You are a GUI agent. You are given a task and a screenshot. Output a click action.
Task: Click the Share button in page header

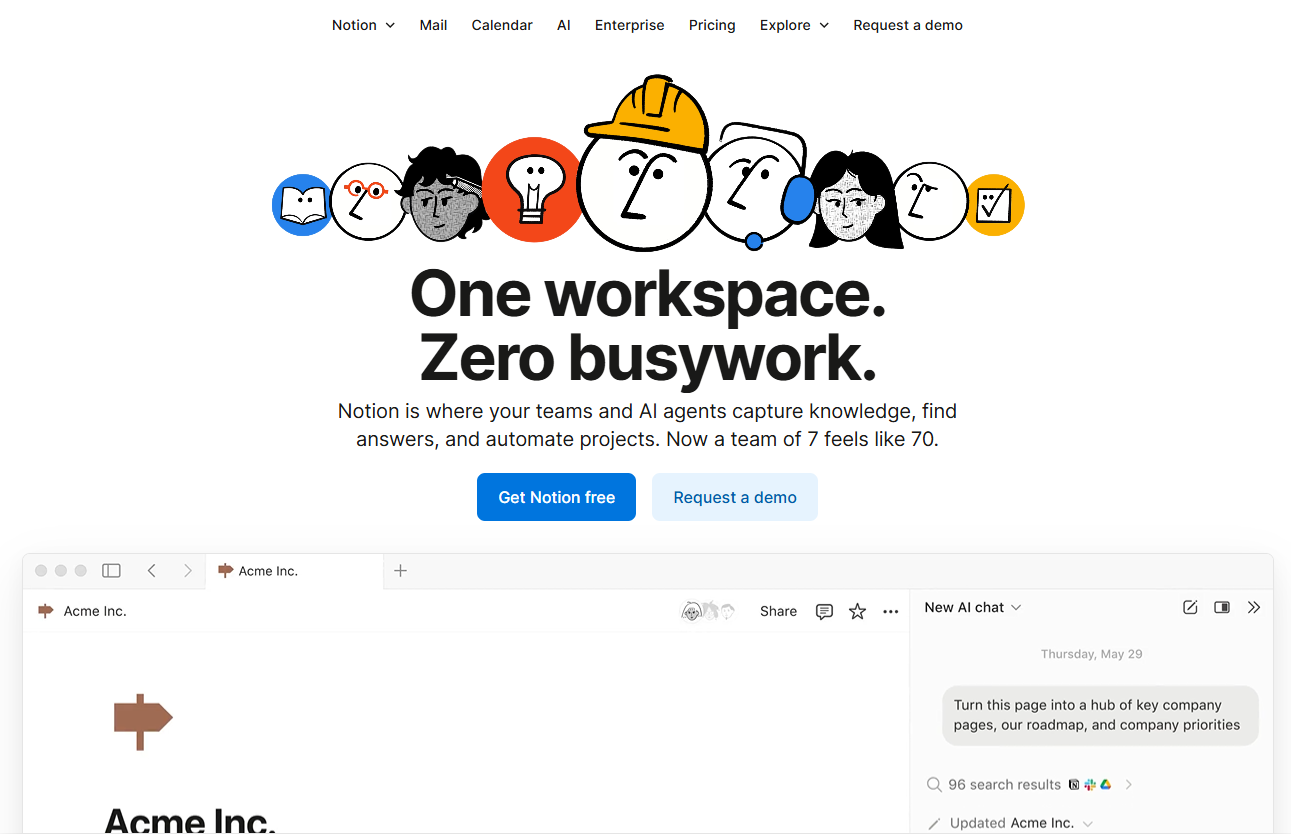778,612
